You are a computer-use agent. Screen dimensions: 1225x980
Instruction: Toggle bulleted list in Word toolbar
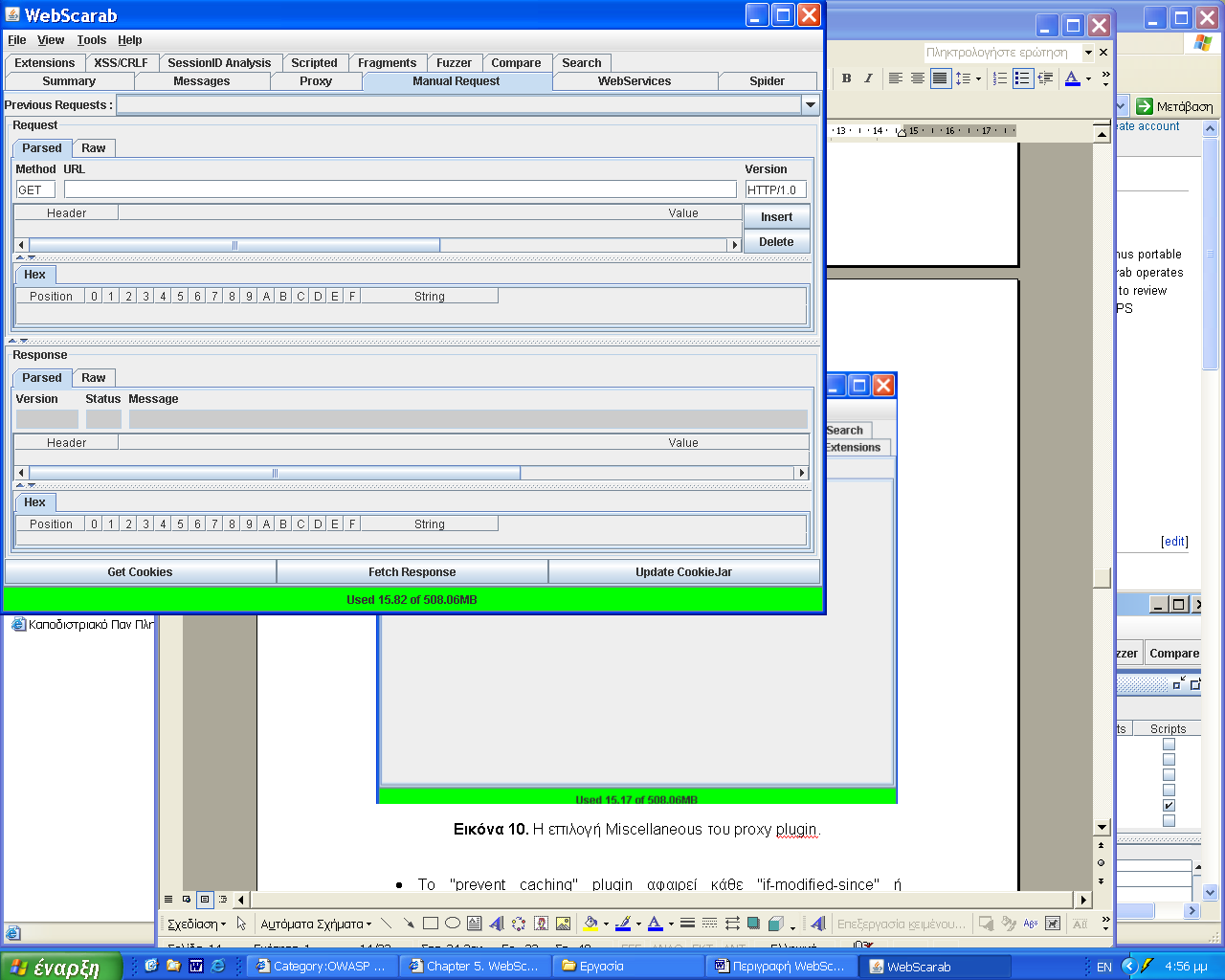[x=1022, y=78]
